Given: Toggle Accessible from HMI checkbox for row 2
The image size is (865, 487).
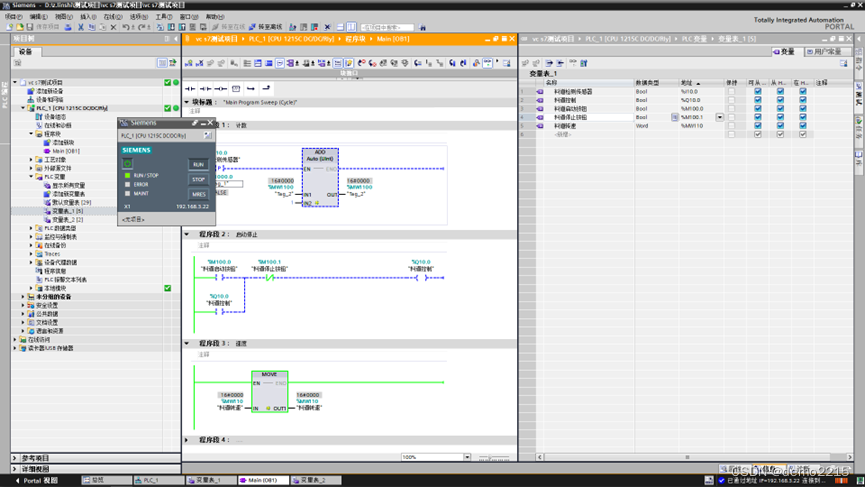Looking at the screenshot, I should pyautogui.click(x=757, y=100).
